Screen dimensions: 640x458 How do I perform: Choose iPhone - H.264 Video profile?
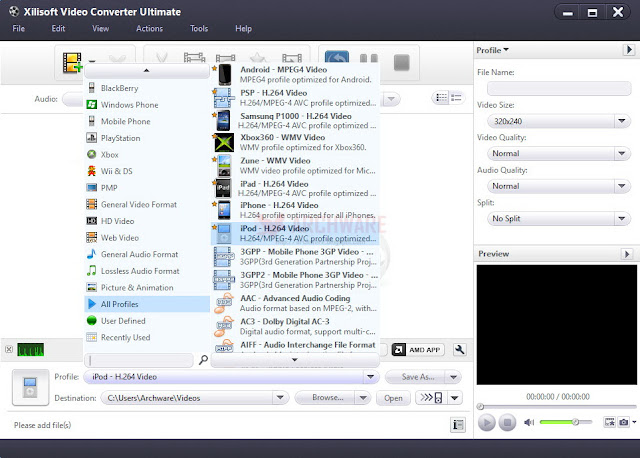tap(295, 210)
